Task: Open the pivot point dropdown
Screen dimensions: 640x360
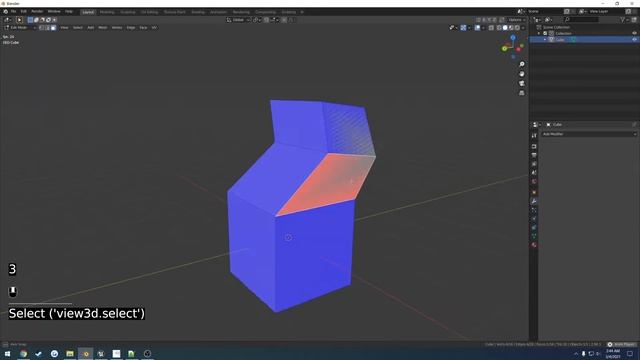Action: point(257,20)
